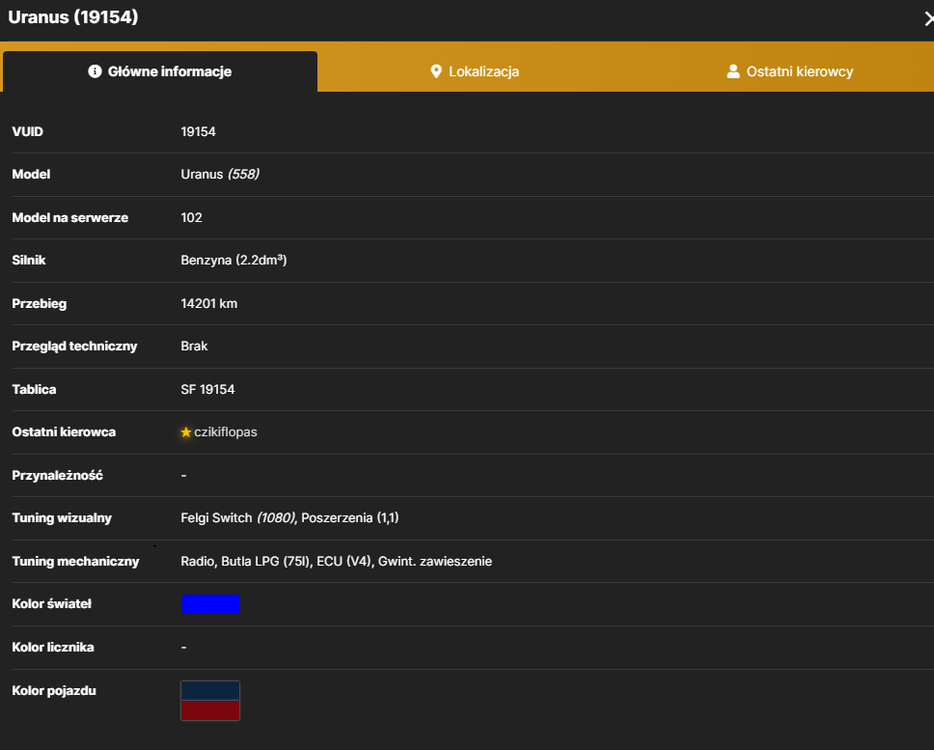Click the map pin icon on Lokalizacja tab

436,71
